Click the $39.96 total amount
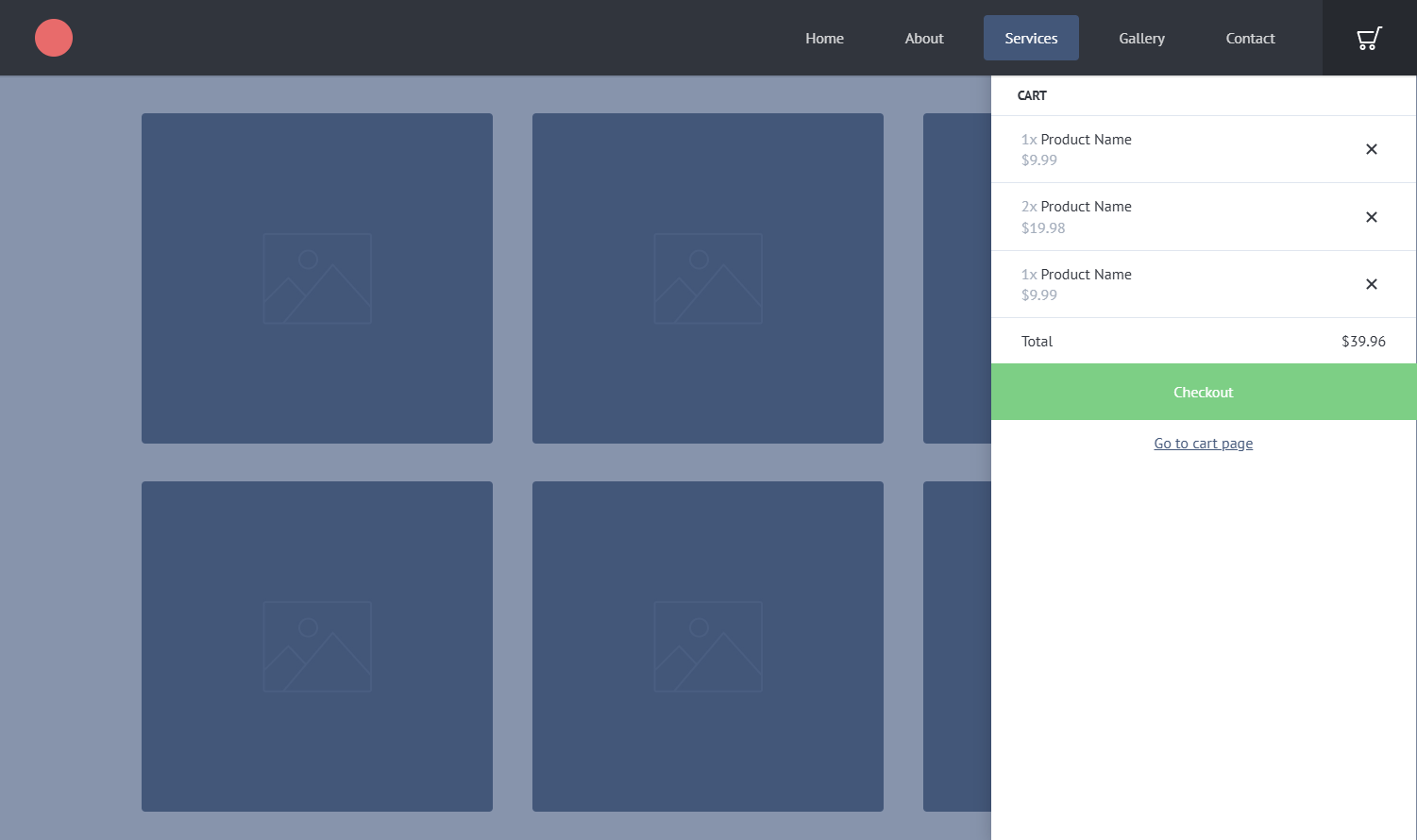Viewport: 1417px width, 840px height. coord(1363,342)
